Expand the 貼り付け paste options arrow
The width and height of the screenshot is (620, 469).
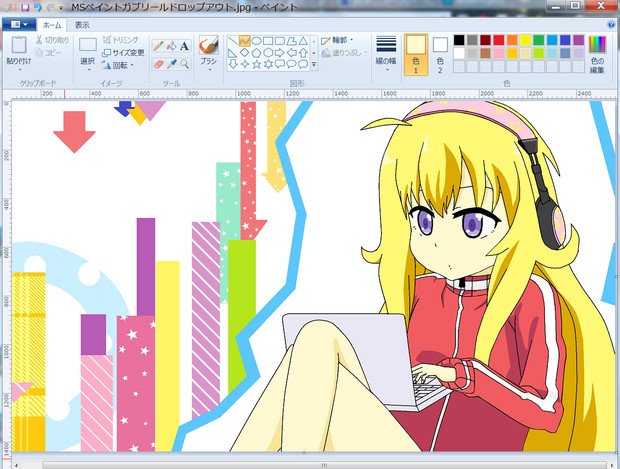[x=19, y=70]
